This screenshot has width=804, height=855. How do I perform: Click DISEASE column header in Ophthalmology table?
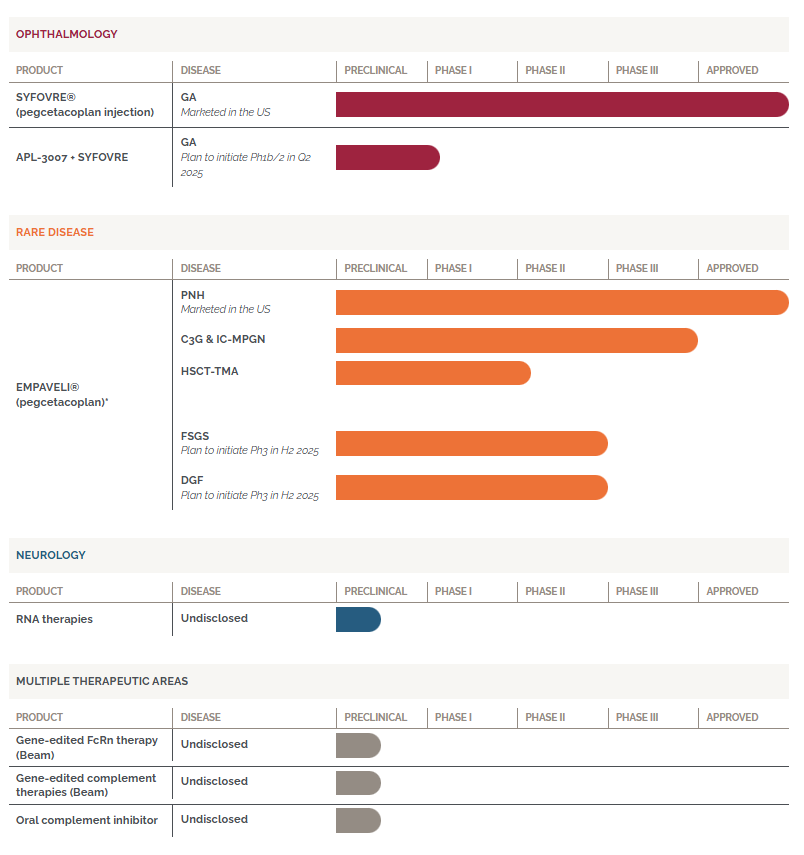(x=201, y=70)
